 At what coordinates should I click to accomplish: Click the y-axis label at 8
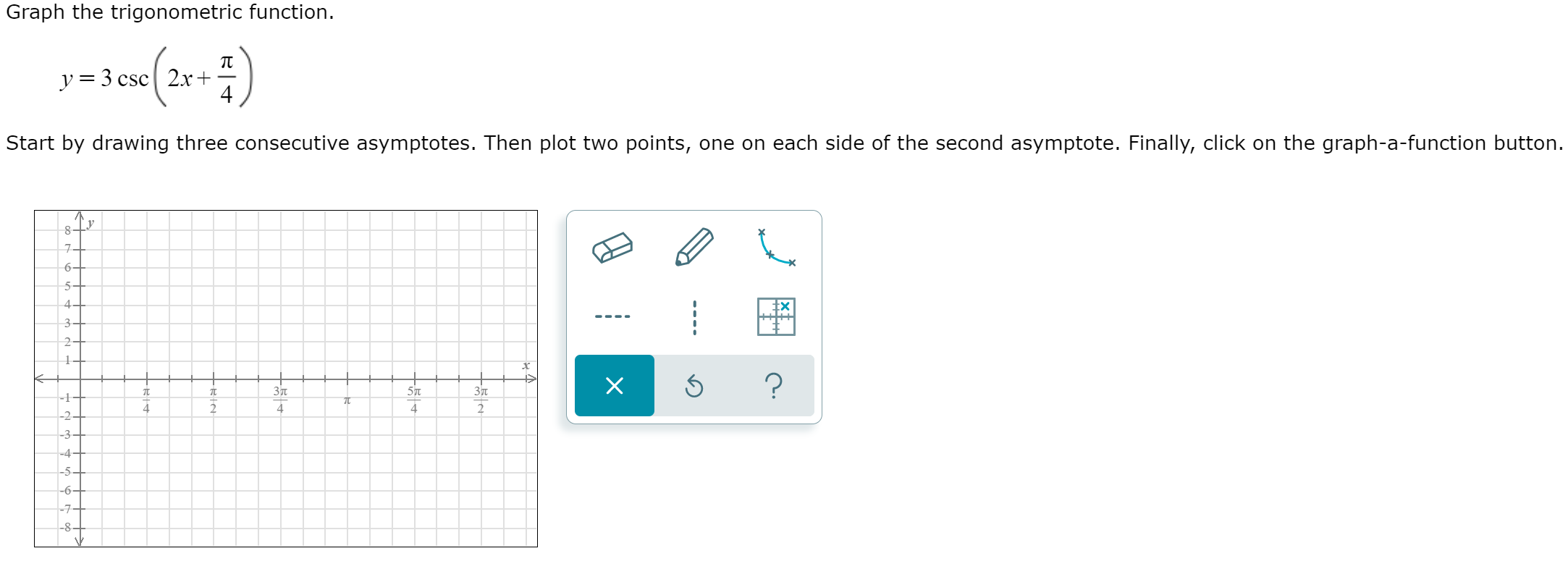67,230
